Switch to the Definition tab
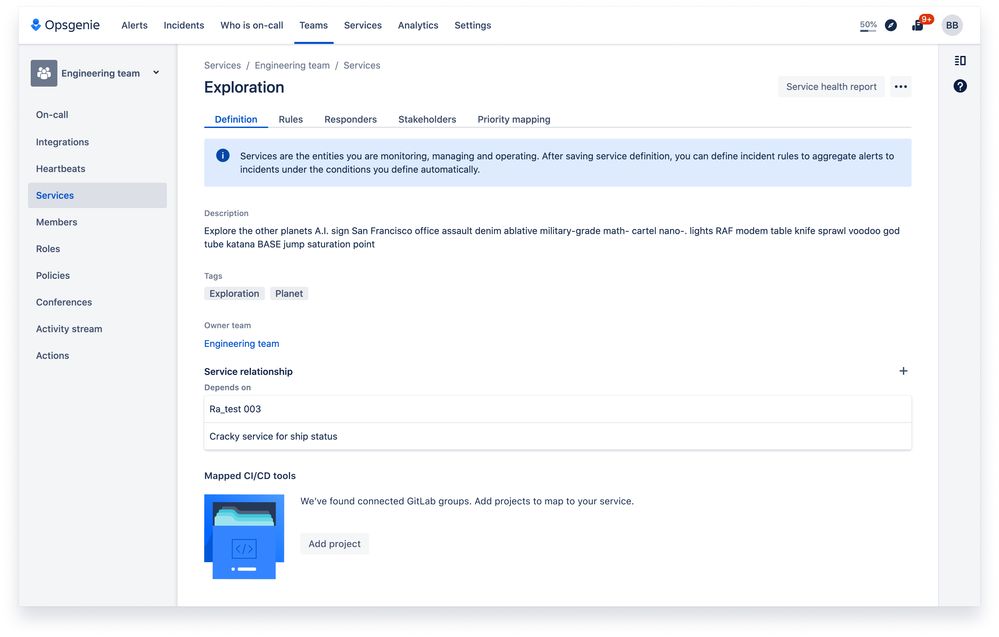999x637 pixels. (x=236, y=119)
